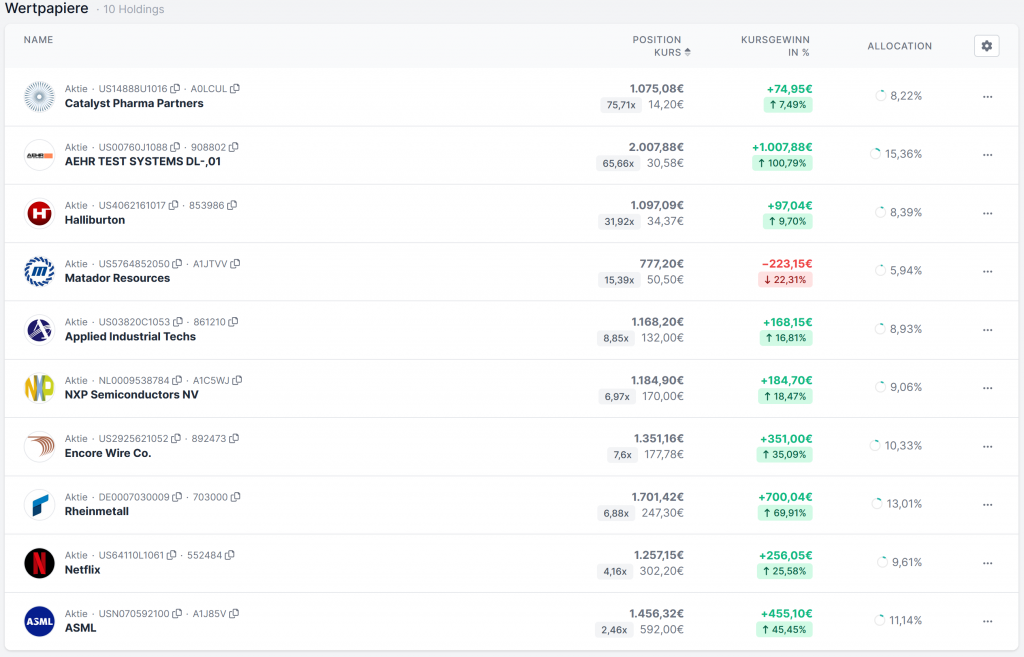This screenshot has height=657, width=1024.
Task: Click the Netflix logo icon
Action: tap(39, 563)
